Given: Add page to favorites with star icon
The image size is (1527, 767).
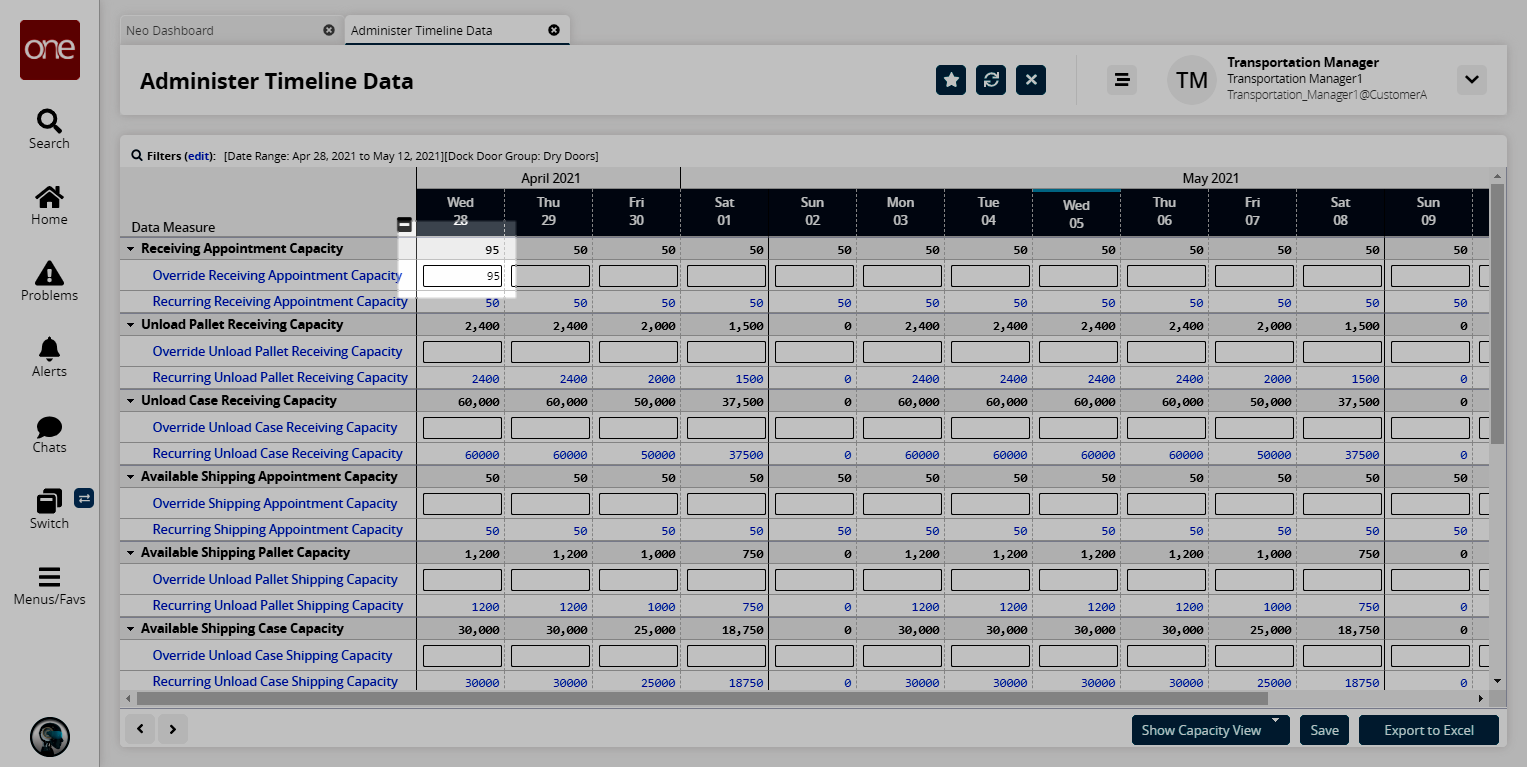Looking at the screenshot, I should [x=951, y=80].
